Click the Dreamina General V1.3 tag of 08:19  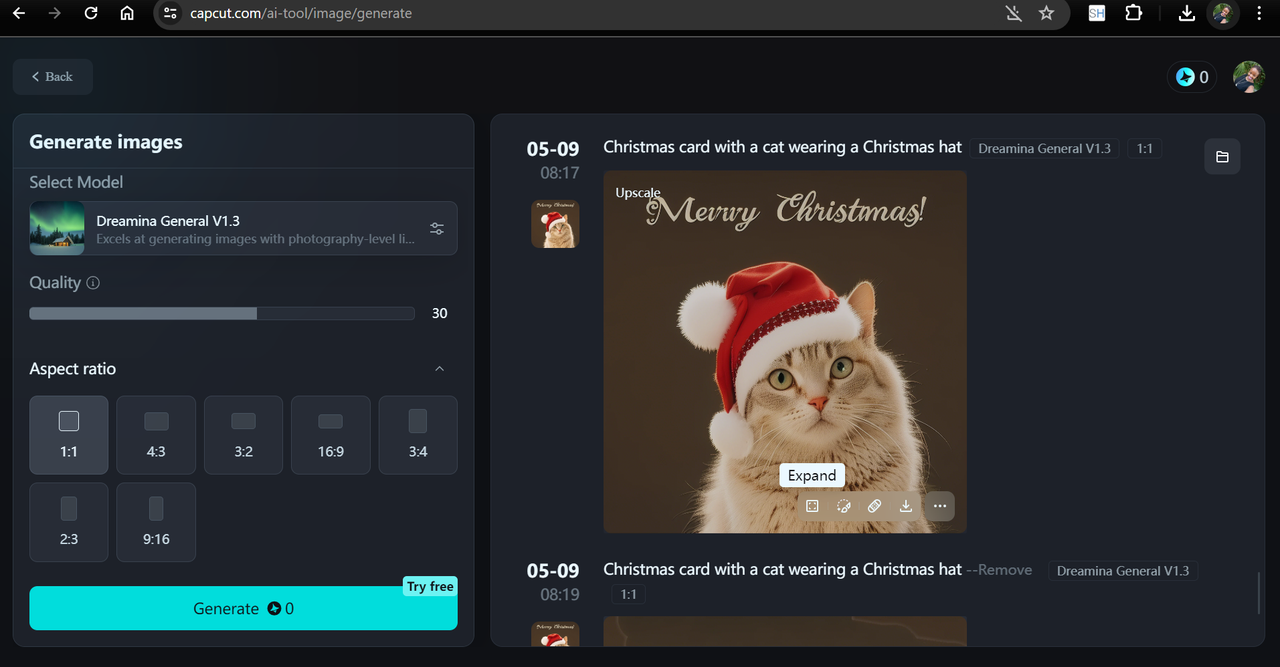[1123, 571]
